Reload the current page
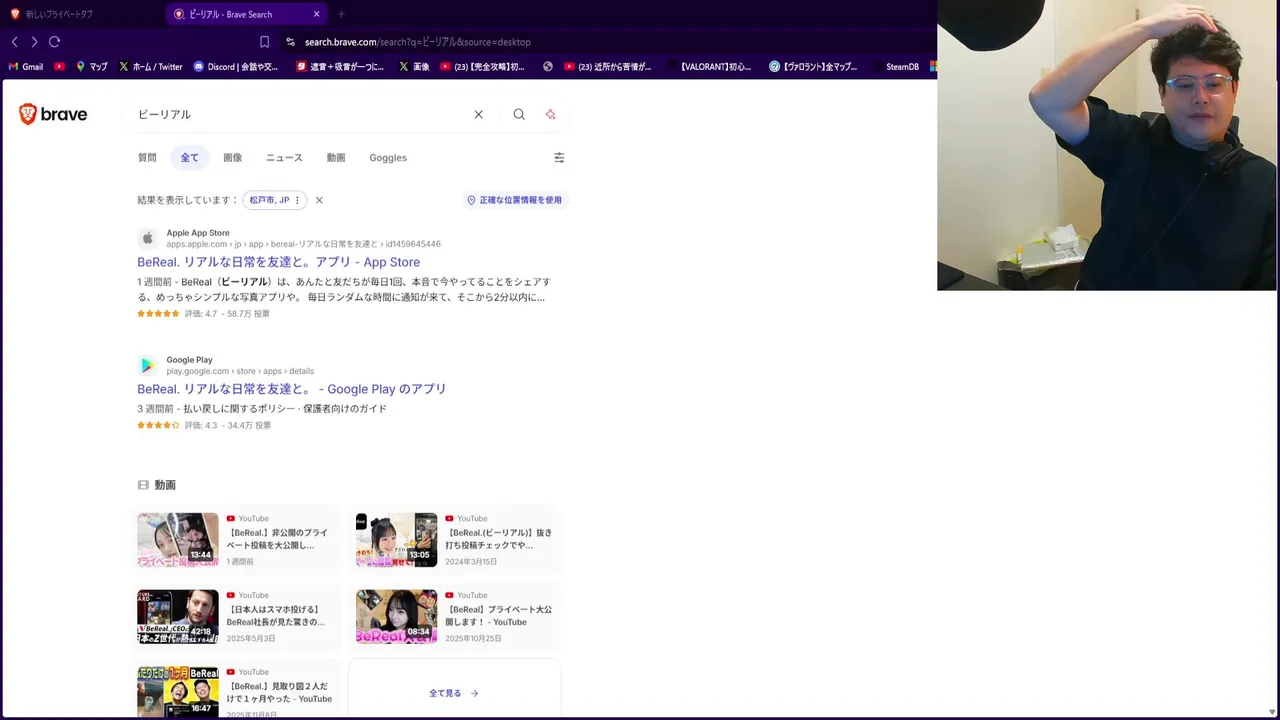Image resolution: width=1280 pixels, height=720 pixels. pyautogui.click(x=55, y=42)
